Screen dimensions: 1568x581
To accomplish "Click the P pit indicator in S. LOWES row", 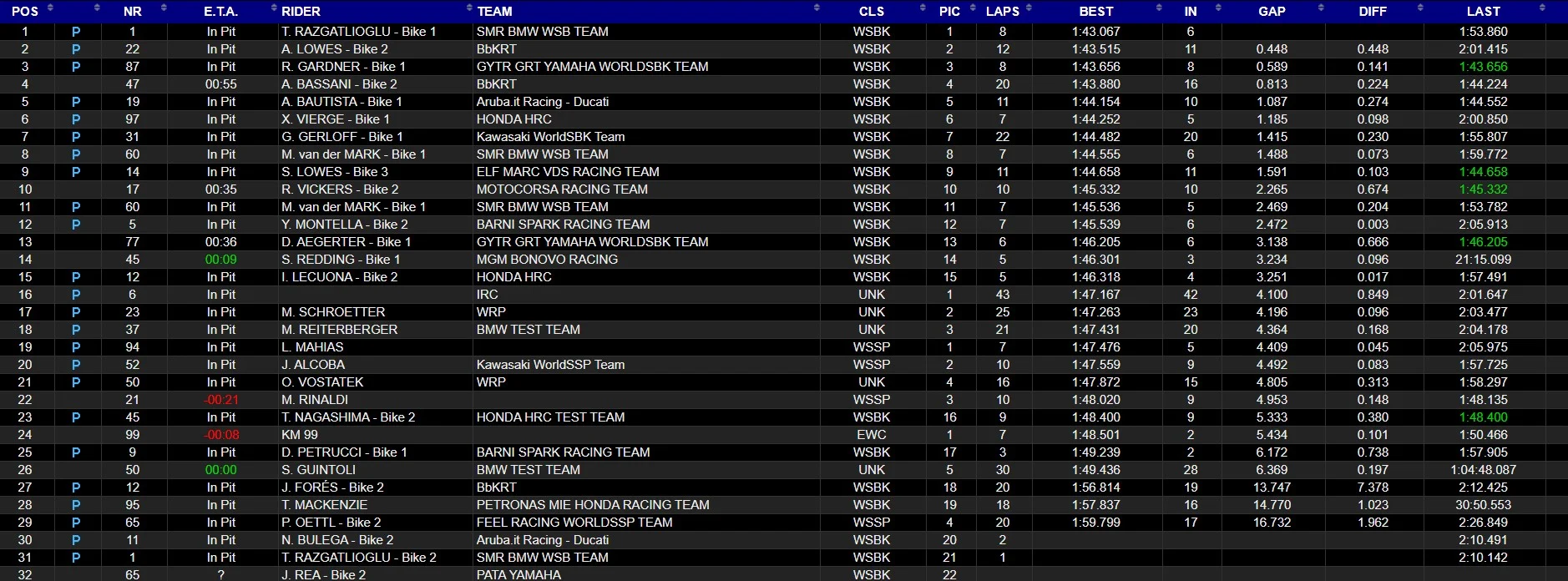I will click(76, 172).
